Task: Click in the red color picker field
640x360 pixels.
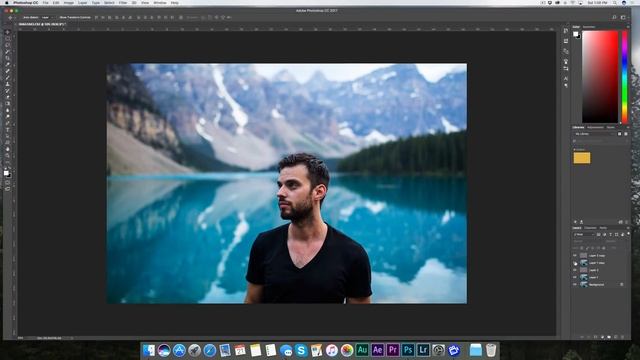Action: pos(600,77)
